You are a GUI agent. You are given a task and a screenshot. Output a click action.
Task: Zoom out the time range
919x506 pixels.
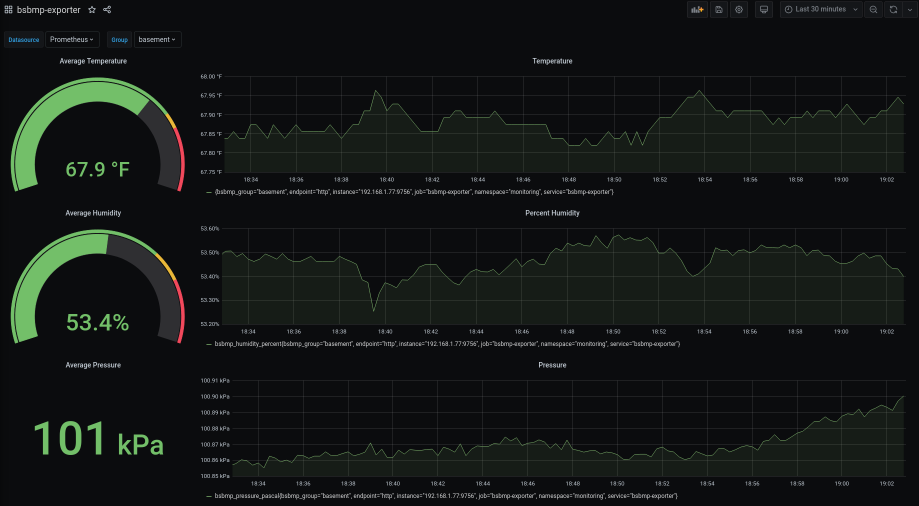coord(873,9)
